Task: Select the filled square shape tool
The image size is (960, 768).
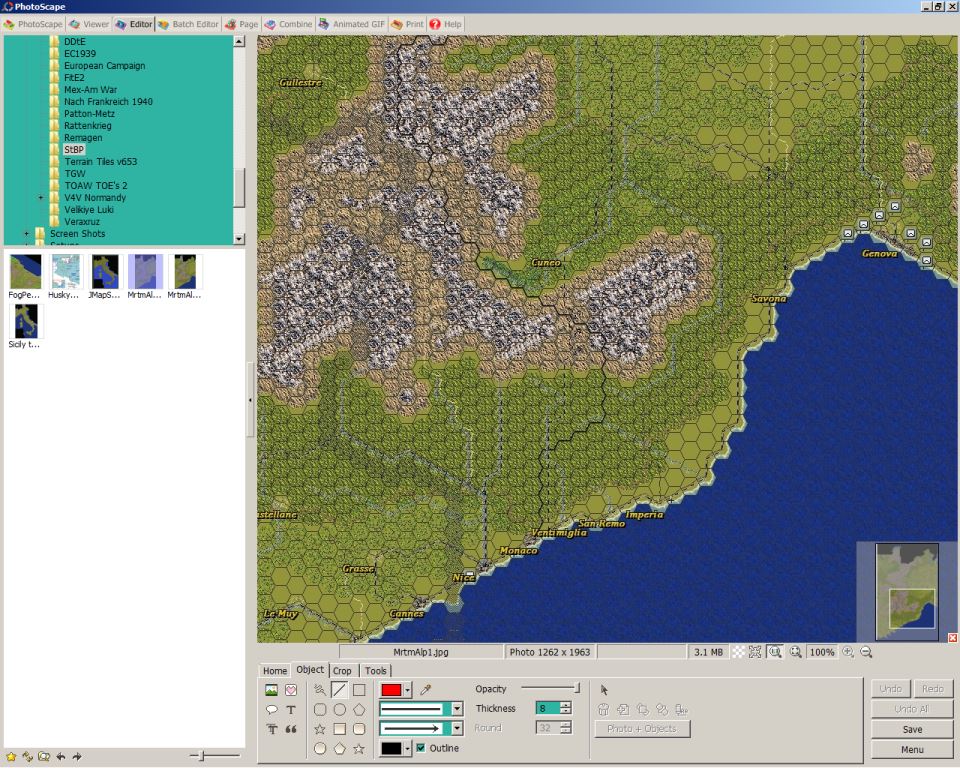Action: tap(339, 729)
